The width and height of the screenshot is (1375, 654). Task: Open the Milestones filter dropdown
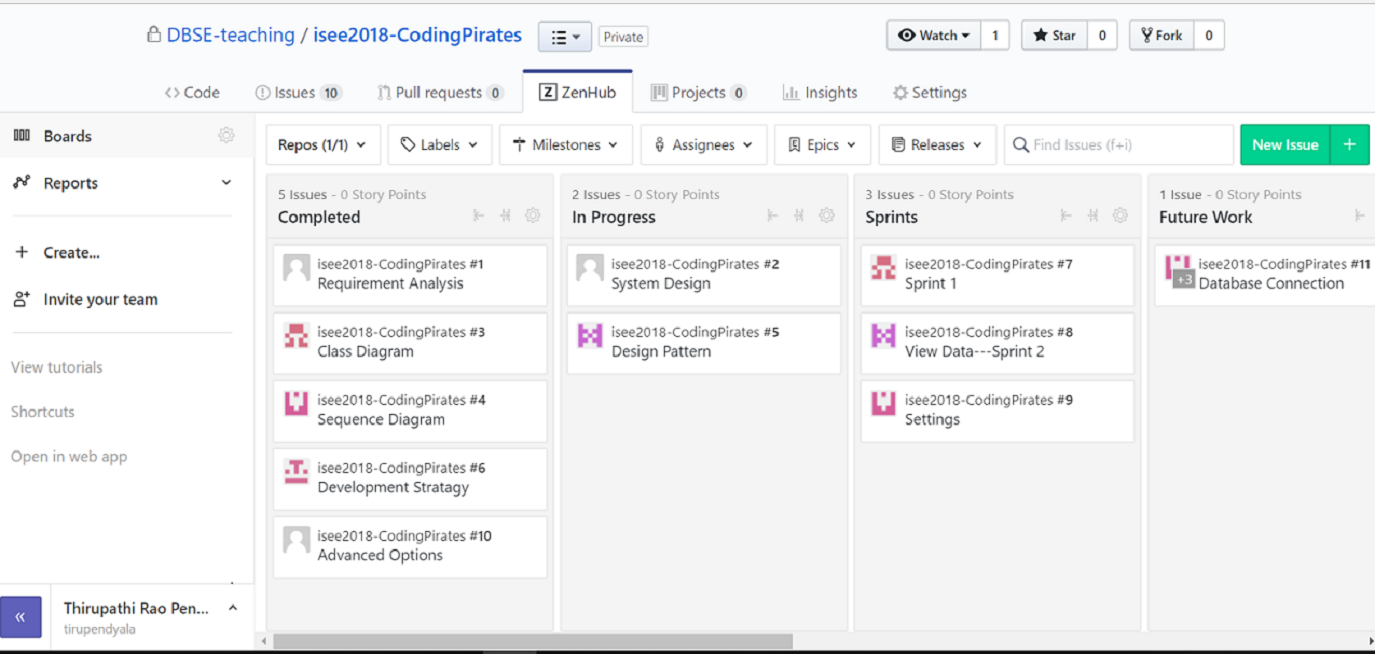(566, 145)
